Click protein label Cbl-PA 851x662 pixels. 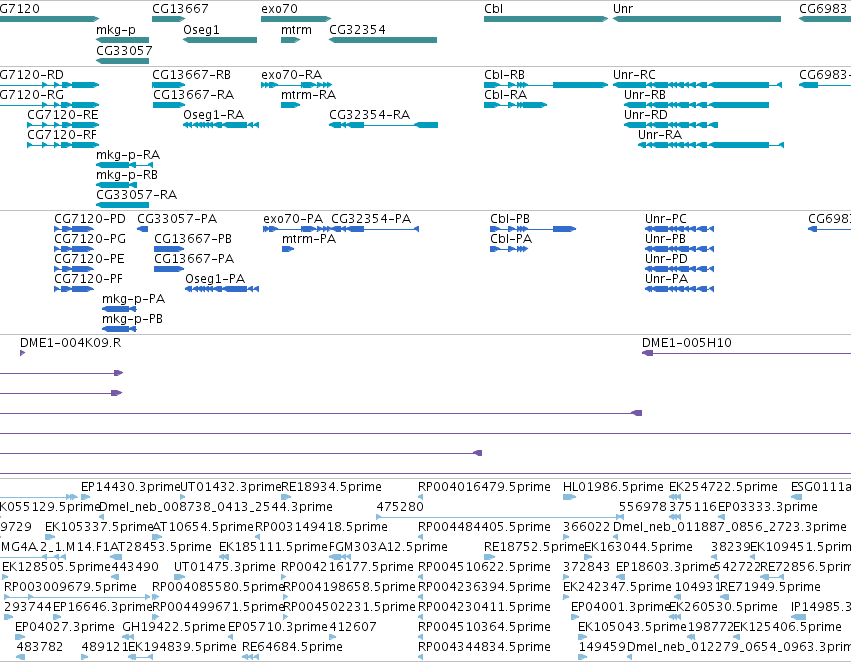[x=511, y=239]
